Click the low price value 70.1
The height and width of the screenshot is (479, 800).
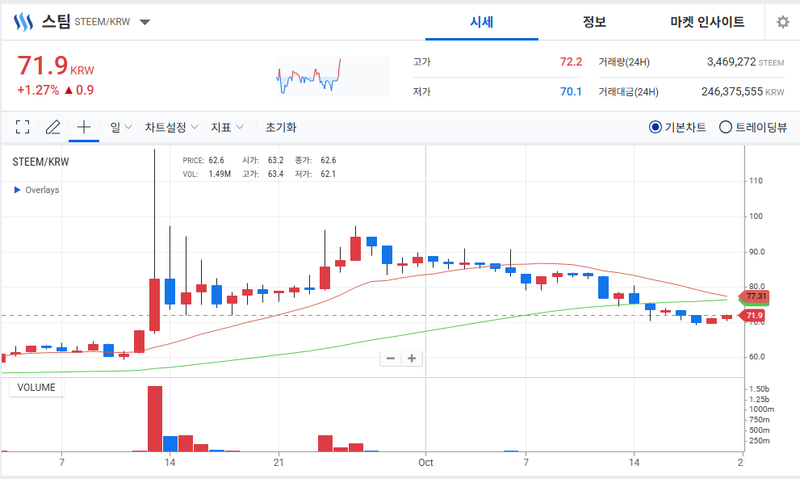coord(571,91)
